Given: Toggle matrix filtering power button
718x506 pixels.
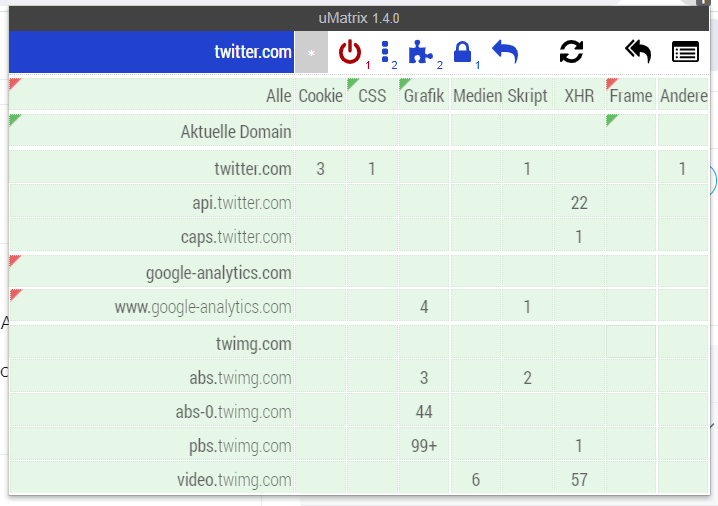Looking at the screenshot, I should tap(350, 52).
